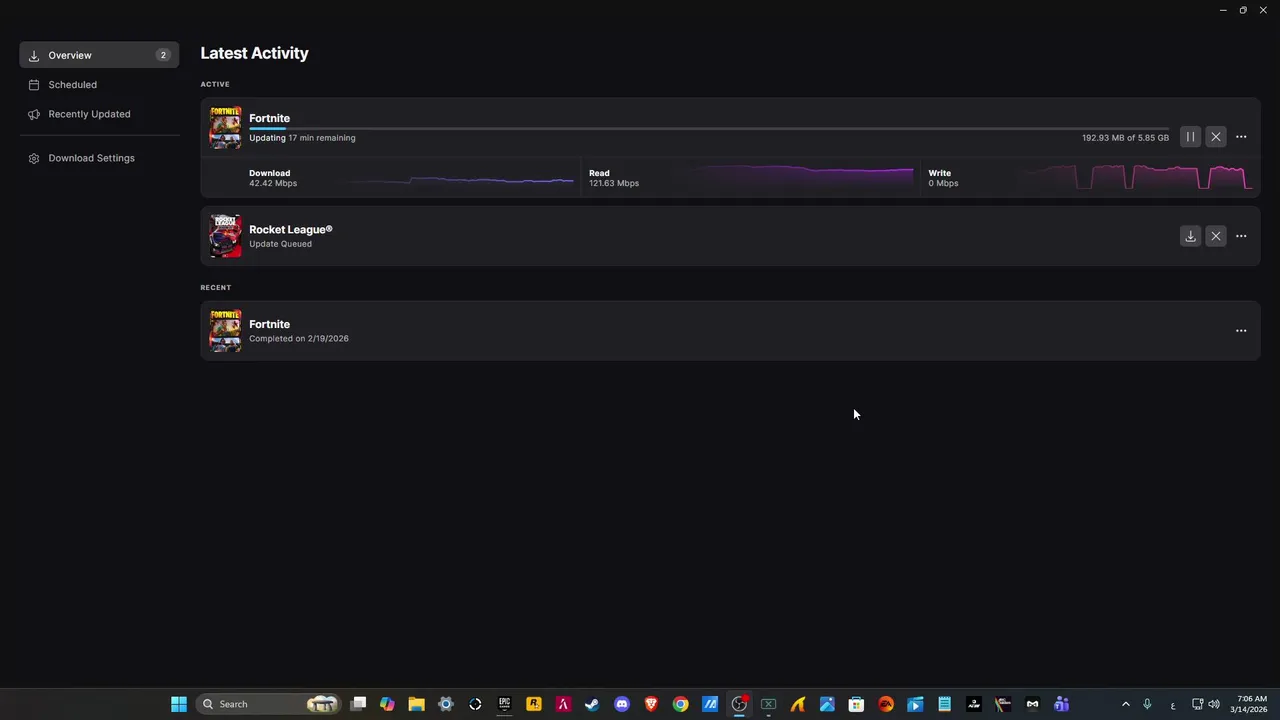
Task: Click "Update Queued" status text
Action: (x=280, y=244)
